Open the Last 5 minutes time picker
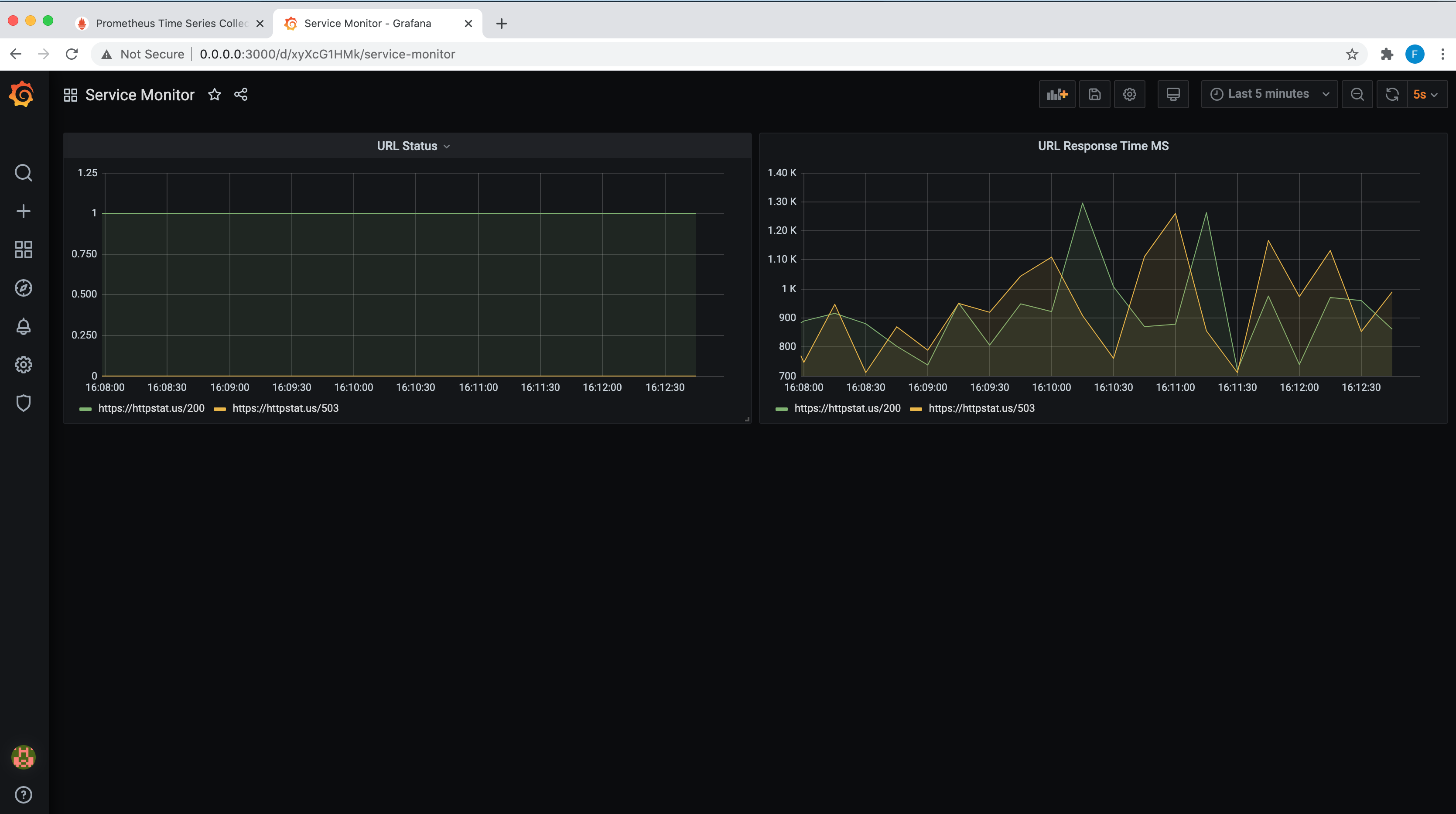This screenshot has width=1456, height=814. [1268, 94]
